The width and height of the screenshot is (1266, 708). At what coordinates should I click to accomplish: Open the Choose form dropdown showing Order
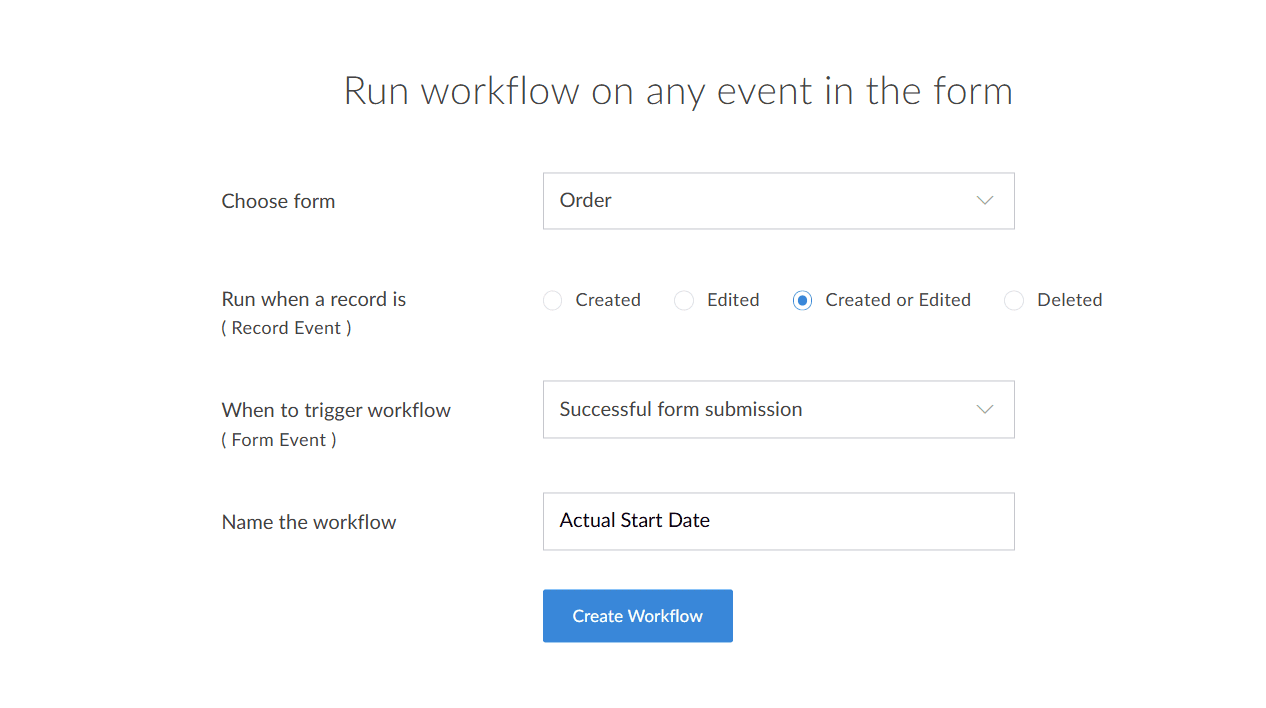pos(760,201)
